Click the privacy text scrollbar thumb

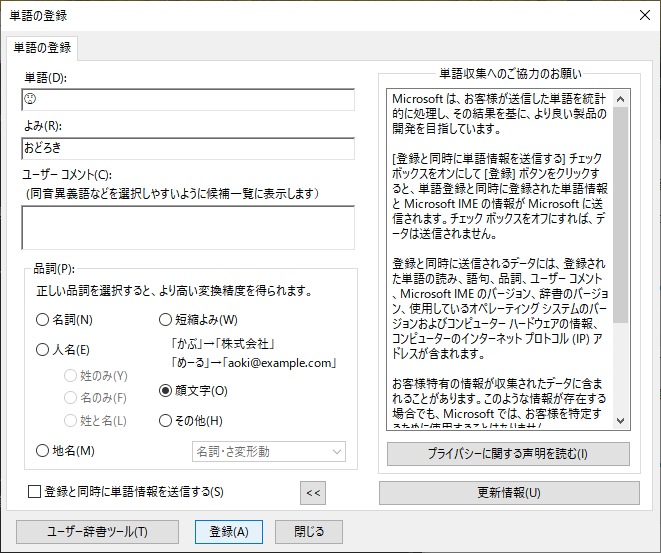tap(621, 215)
